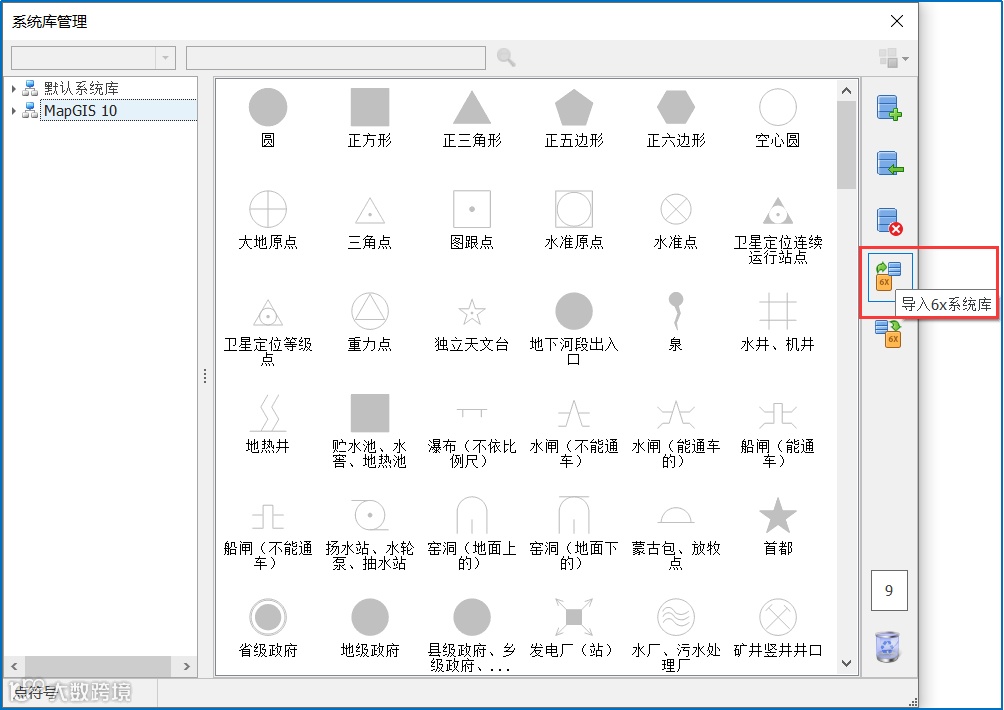Click the add new system library icon
Viewport: 1004px width, 710px height.
(x=889, y=108)
